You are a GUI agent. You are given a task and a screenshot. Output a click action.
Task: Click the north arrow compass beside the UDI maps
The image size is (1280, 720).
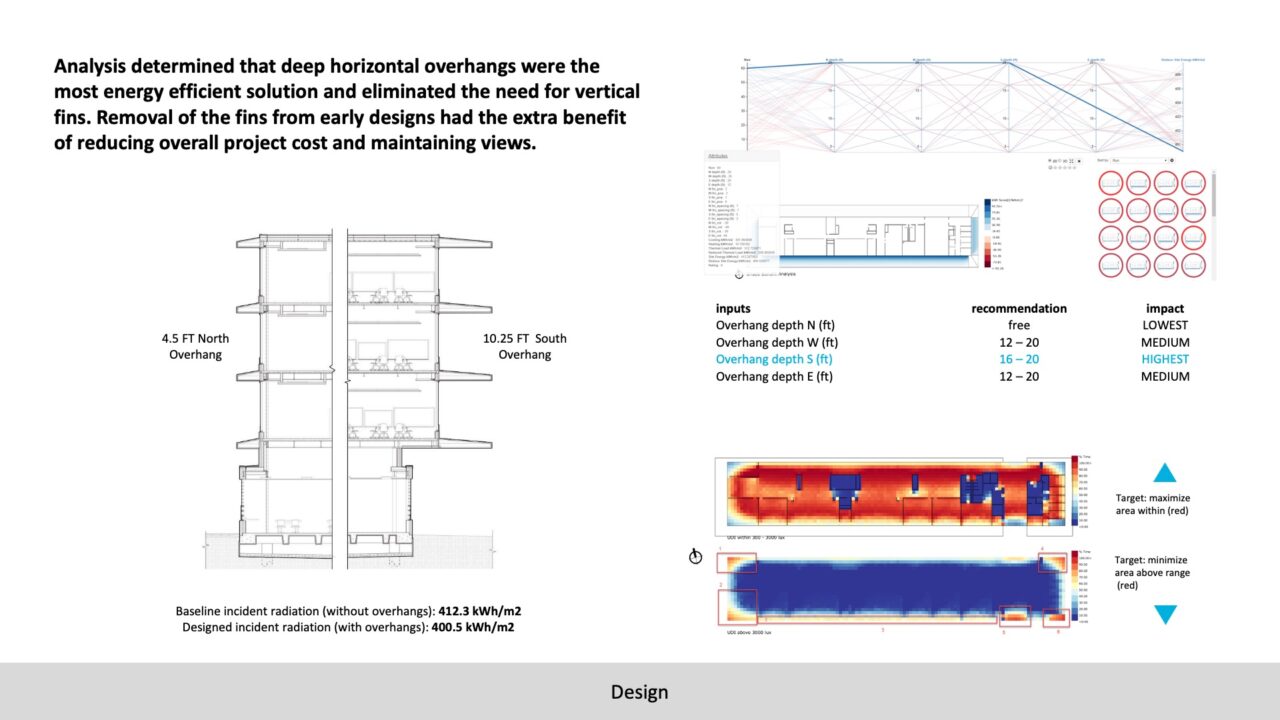coord(695,557)
